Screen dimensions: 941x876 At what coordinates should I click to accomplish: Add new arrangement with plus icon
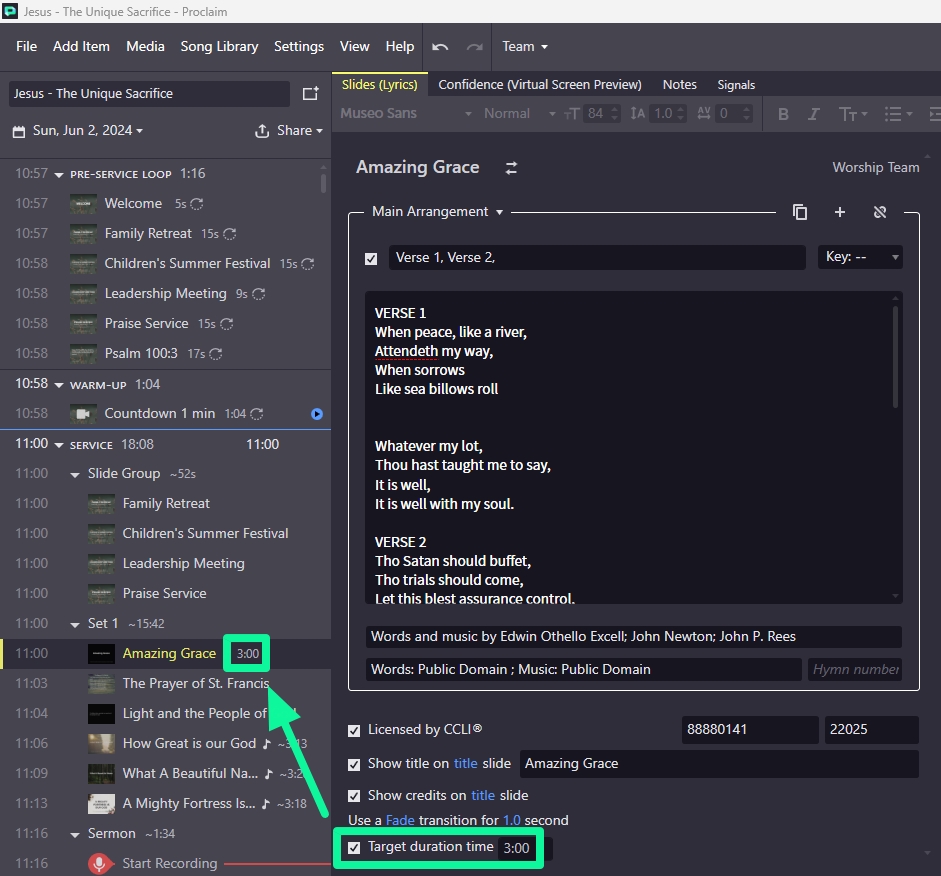(x=840, y=212)
